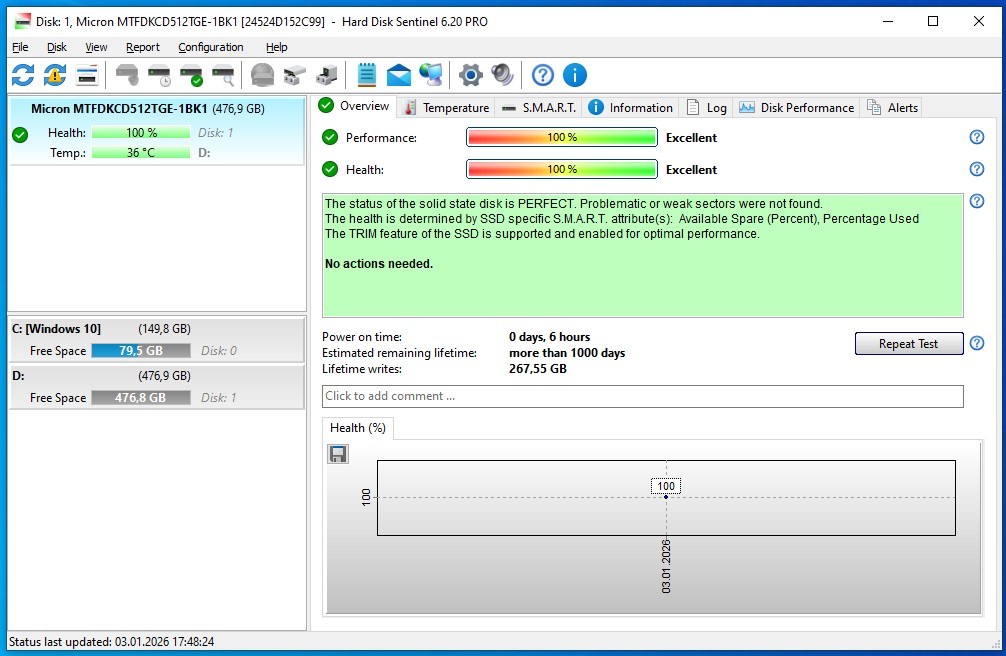Screen dimensions: 1006x656
Task: Click the (149,8 GB) size of C: partition
Action: (164, 329)
